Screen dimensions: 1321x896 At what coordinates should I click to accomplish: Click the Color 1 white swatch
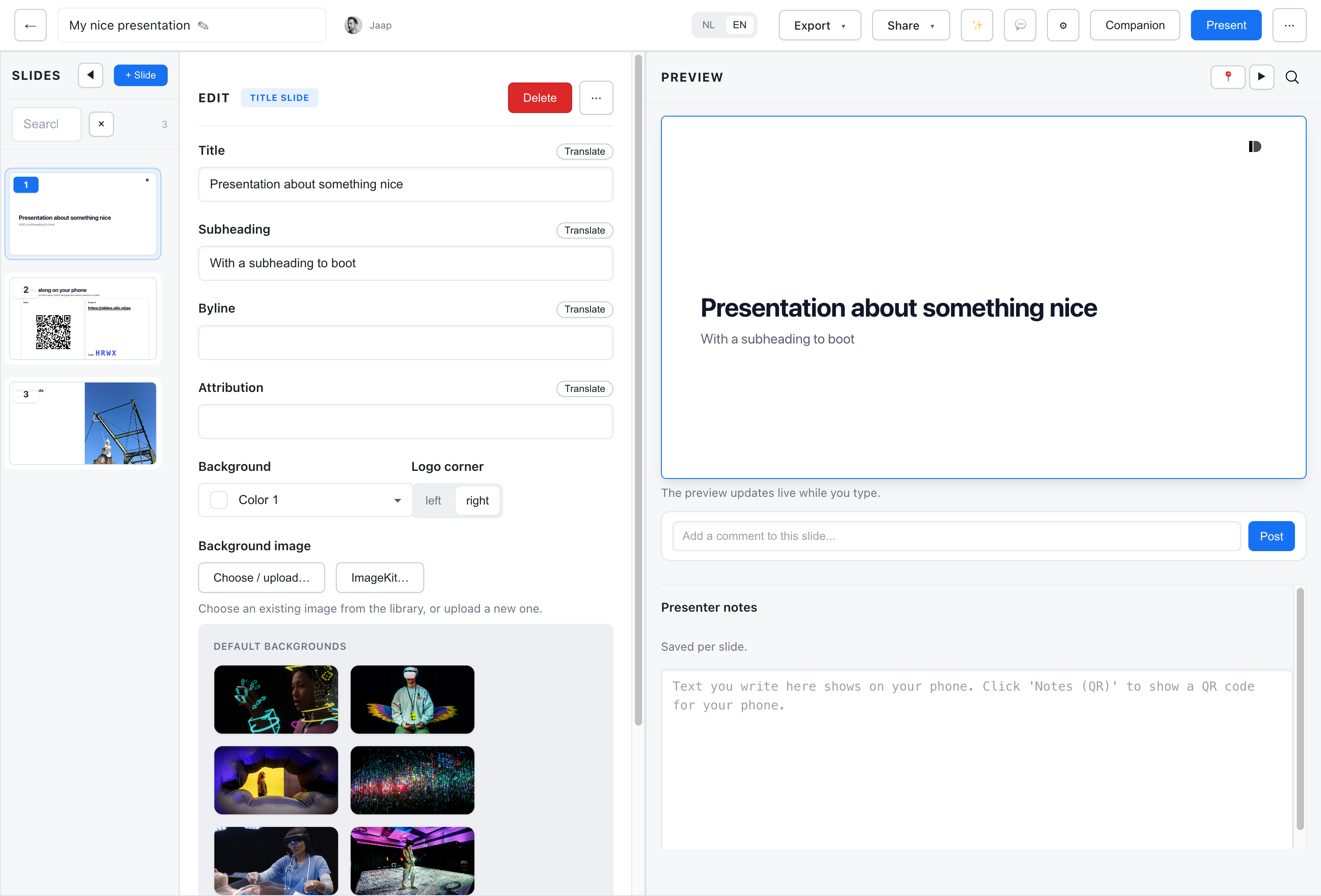click(219, 500)
